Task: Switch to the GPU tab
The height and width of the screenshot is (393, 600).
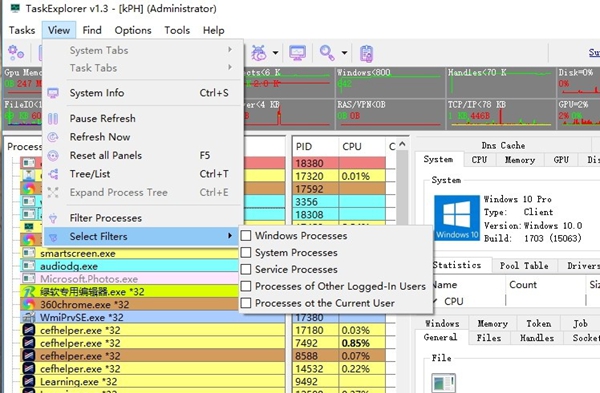Action: point(561,160)
